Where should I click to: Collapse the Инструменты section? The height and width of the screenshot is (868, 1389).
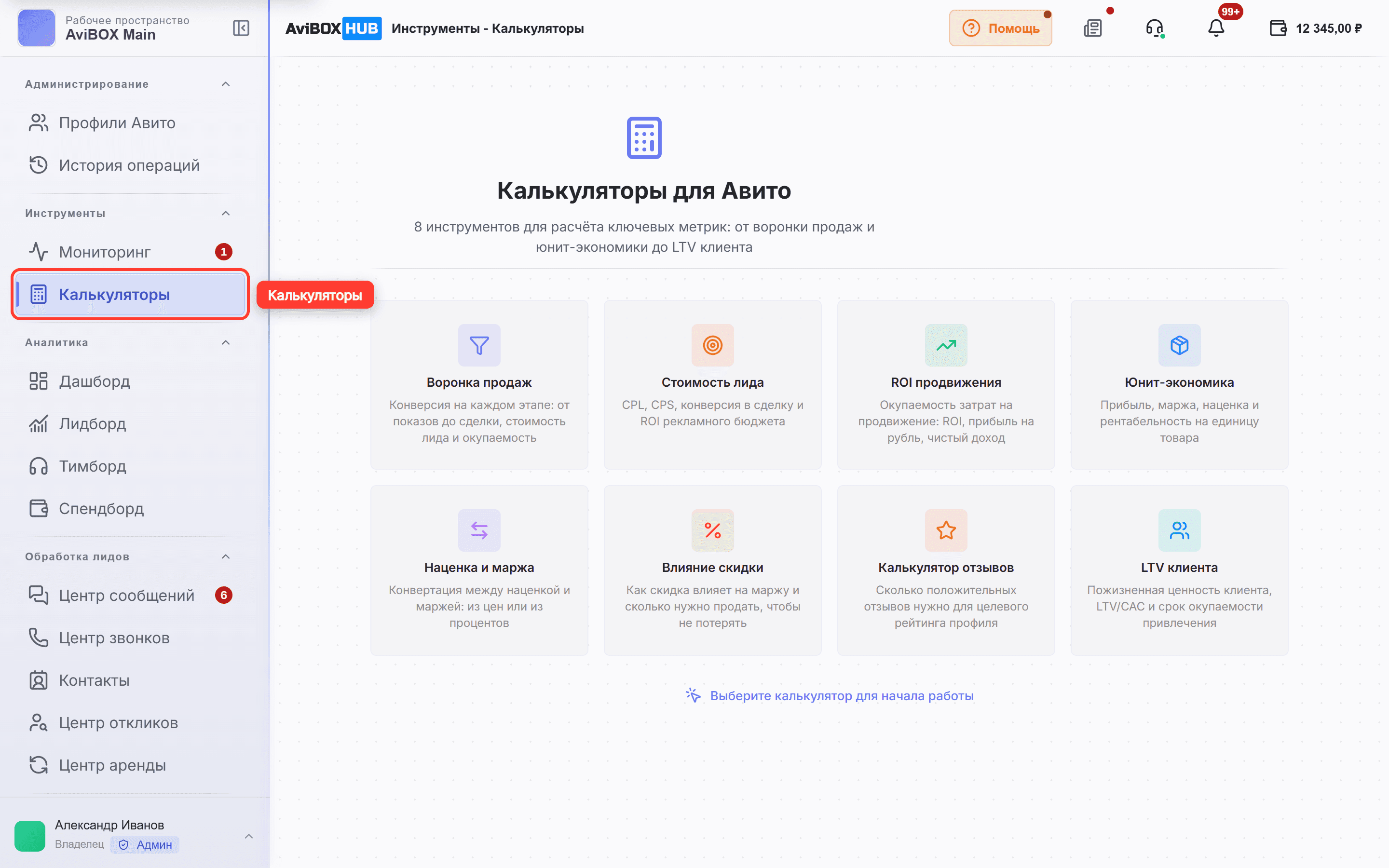tap(226, 214)
